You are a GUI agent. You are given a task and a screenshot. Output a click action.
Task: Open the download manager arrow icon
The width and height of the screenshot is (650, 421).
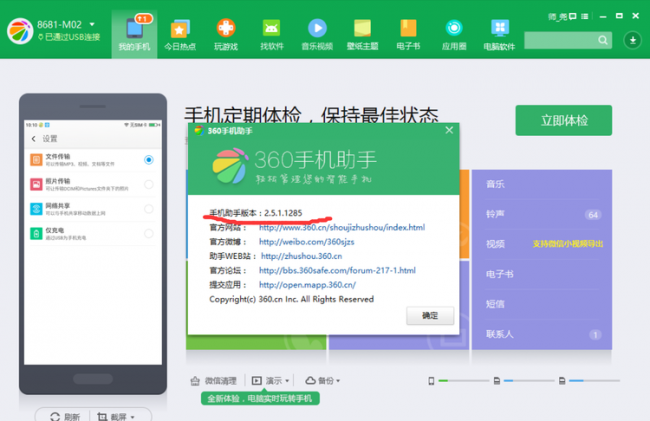click(633, 40)
